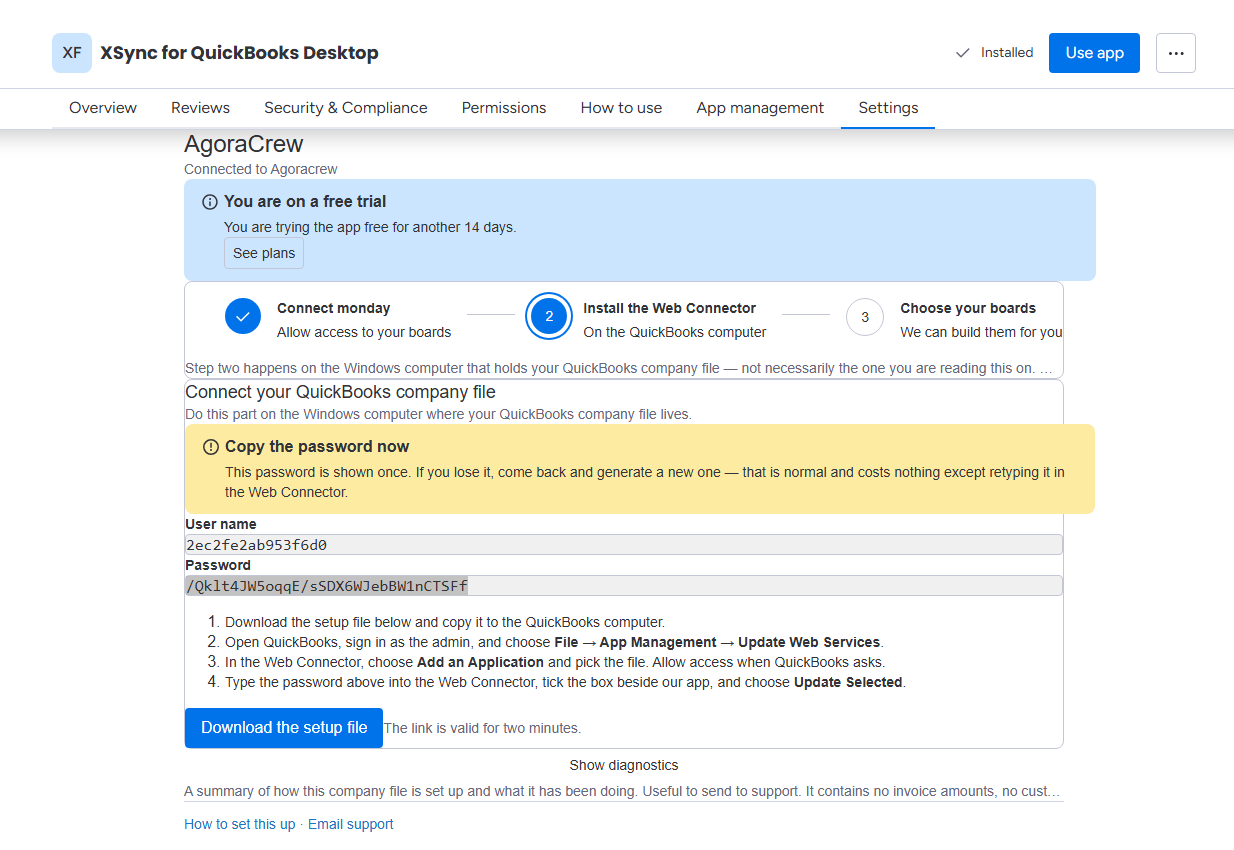Click the User name field
The height and width of the screenshot is (850, 1234).
[624, 545]
